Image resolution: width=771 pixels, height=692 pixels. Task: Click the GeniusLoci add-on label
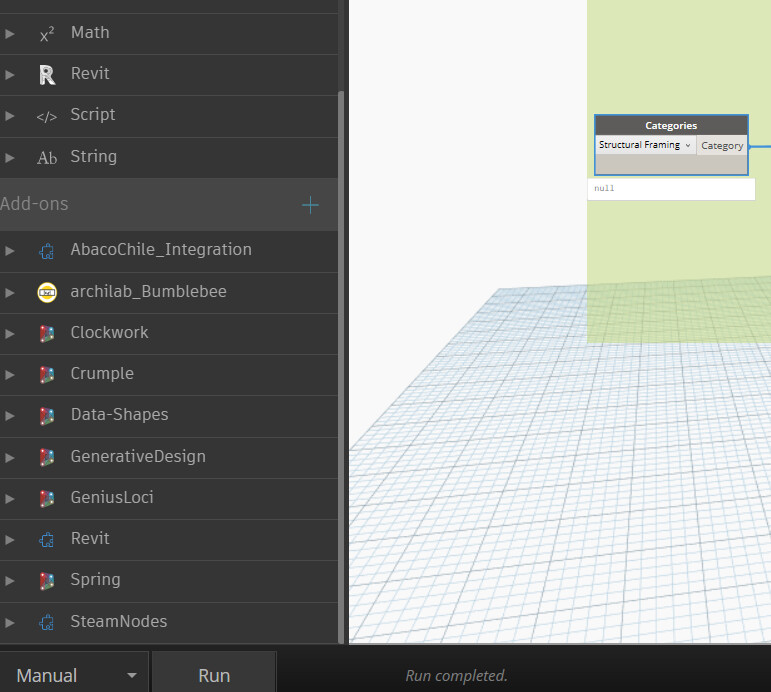tap(112, 497)
